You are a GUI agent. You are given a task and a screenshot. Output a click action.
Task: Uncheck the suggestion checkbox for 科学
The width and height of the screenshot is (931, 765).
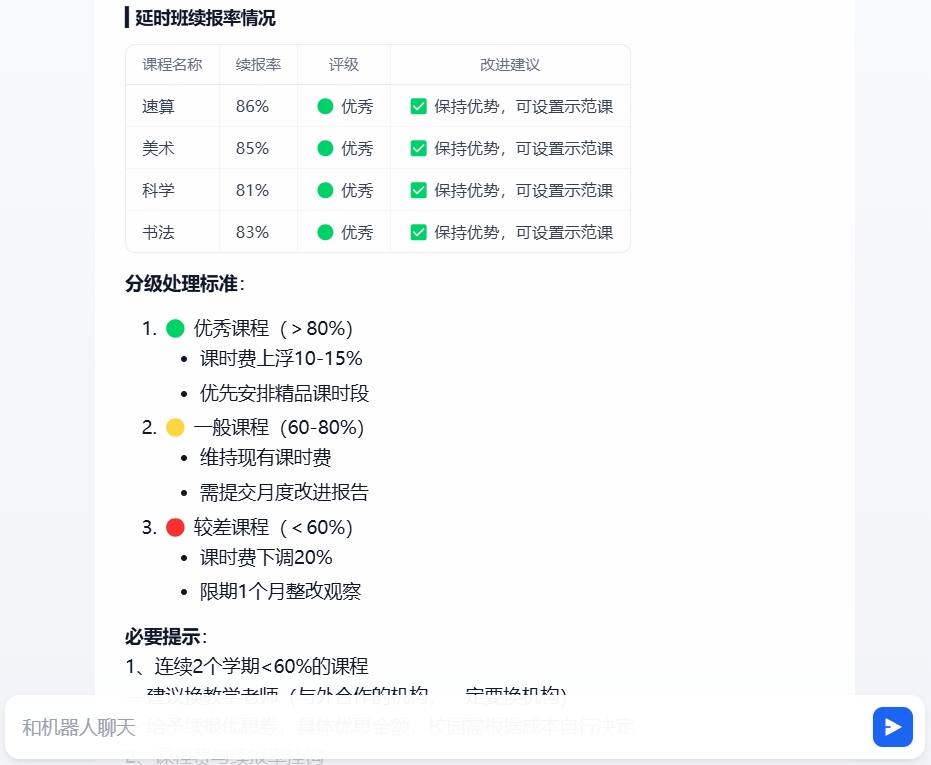(418, 190)
